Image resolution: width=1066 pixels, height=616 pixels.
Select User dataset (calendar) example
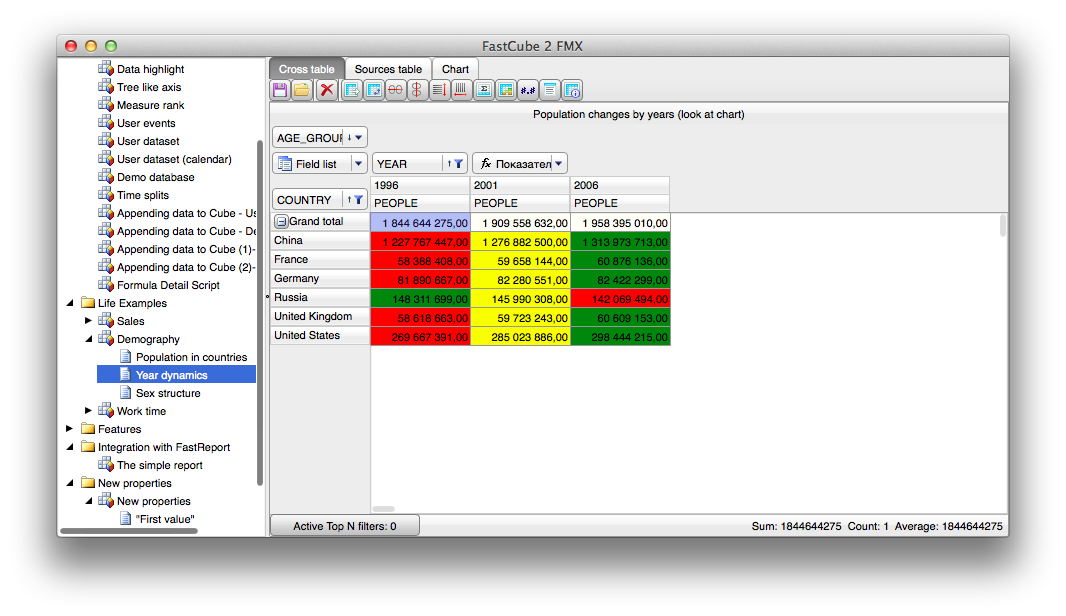(174, 159)
